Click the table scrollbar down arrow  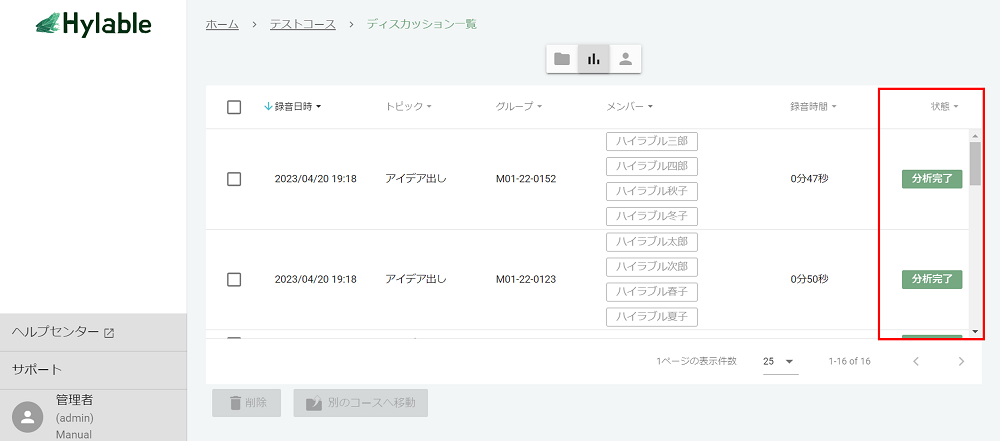[x=975, y=331]
